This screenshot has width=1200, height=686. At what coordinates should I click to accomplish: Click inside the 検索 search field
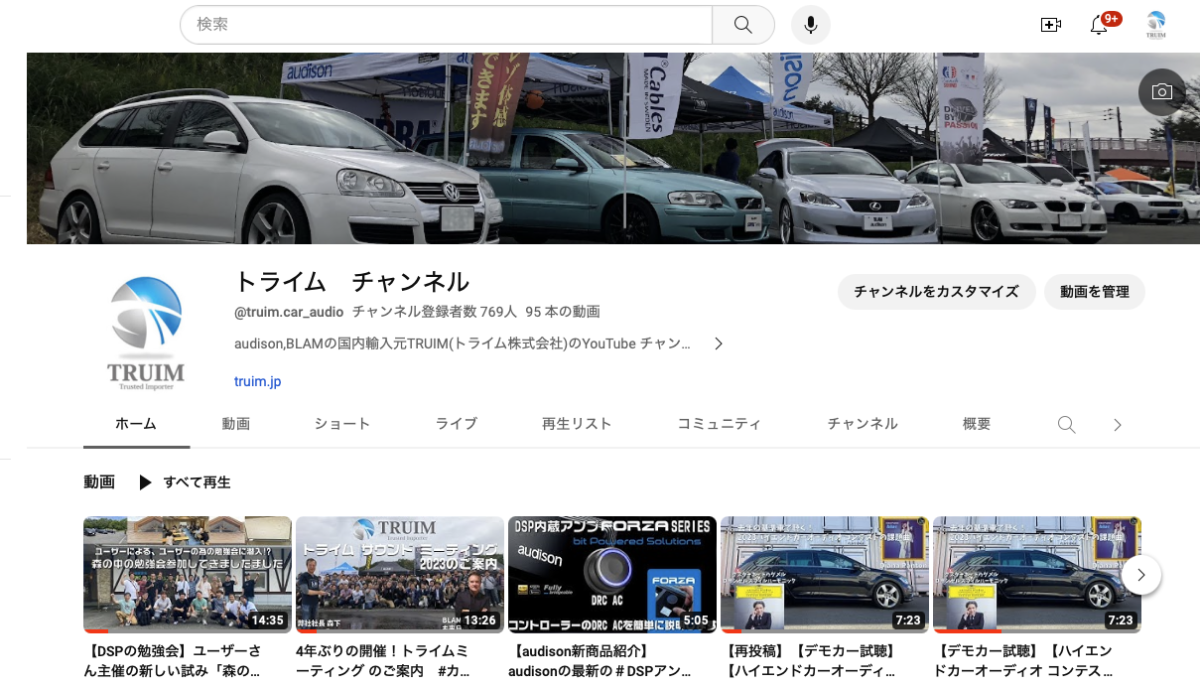tap(440, 24)
